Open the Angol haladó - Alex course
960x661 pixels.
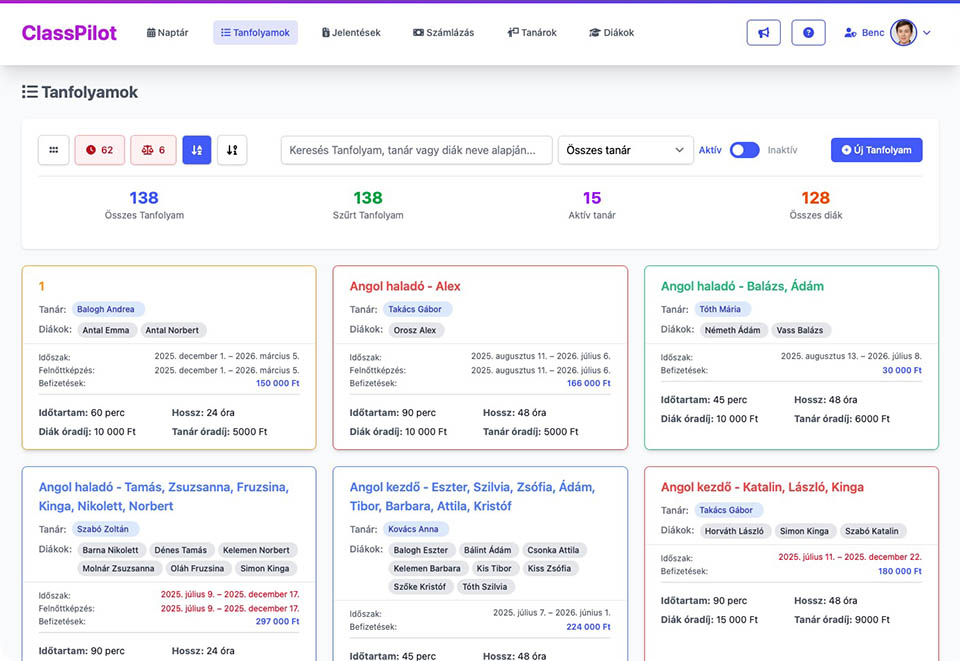405,286
